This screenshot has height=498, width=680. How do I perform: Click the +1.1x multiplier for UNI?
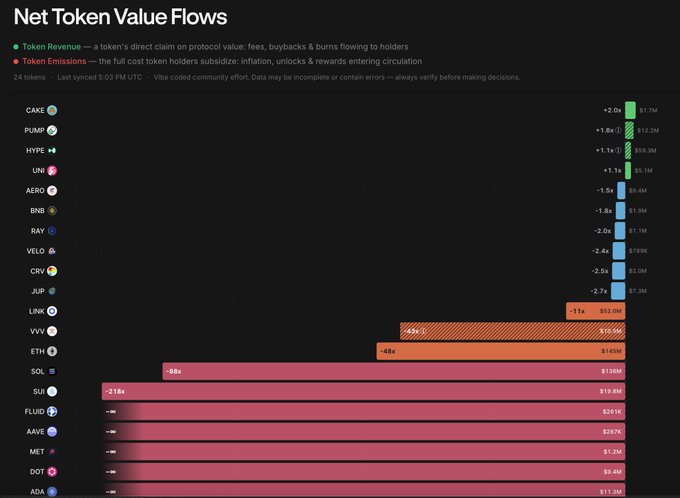612,170
